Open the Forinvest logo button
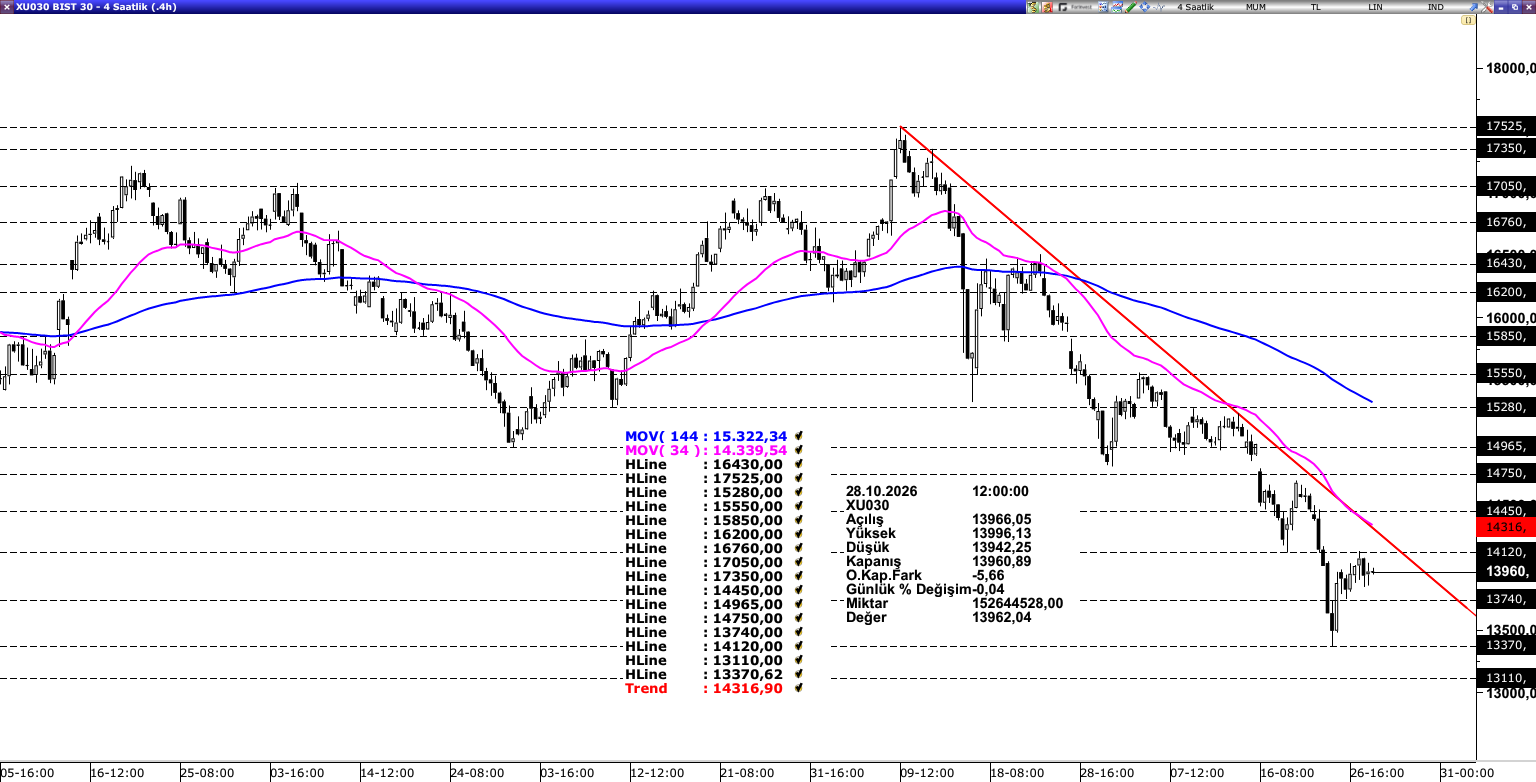This screenshot has height=782, width=1536. [1075, 7]
